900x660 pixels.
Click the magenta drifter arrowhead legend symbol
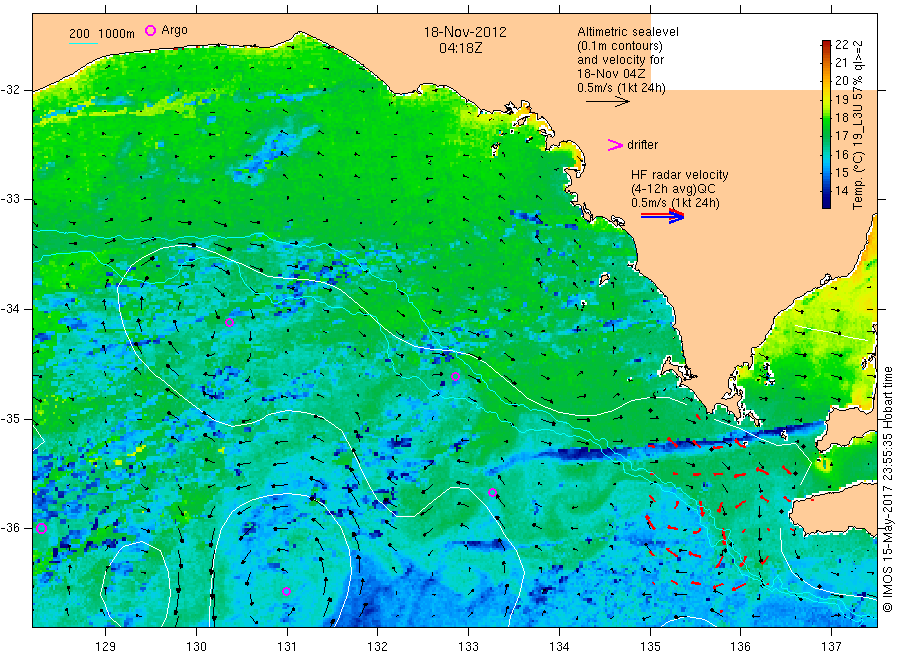pyautogui.click(x=615, y=145)
